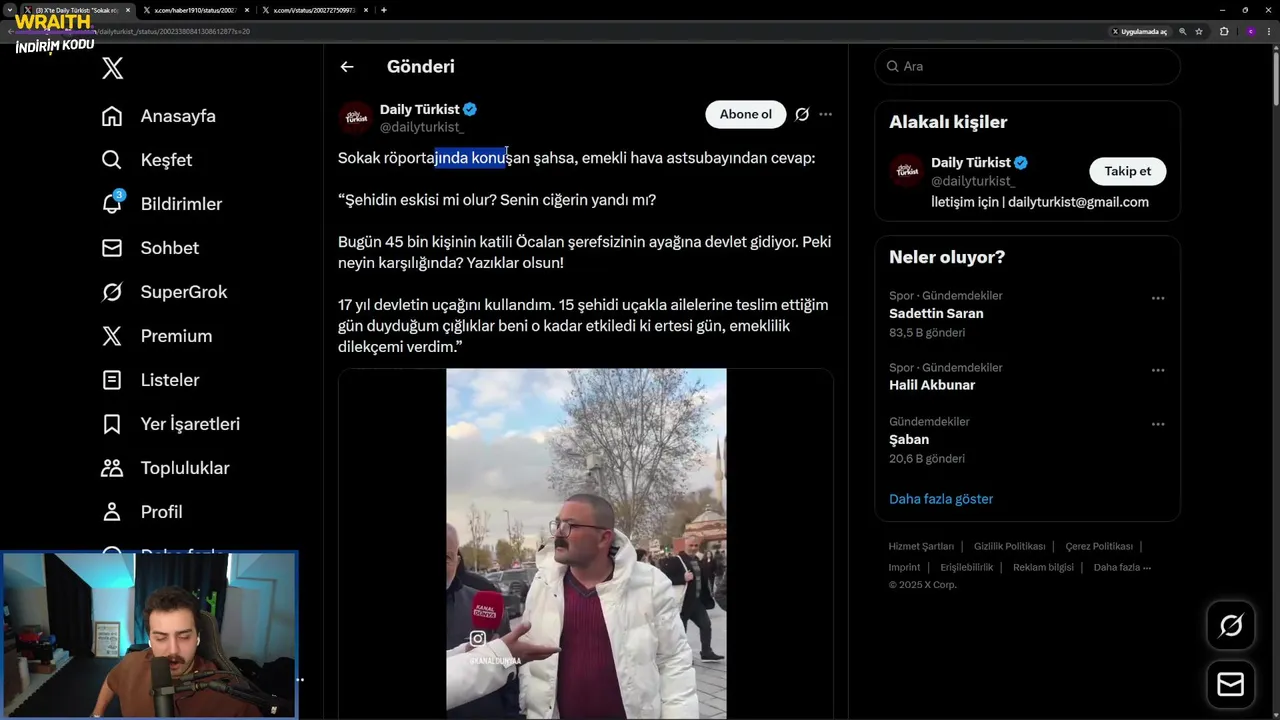Open a new browser tab
The width and height of the screenshot is (1280, 720).
[384, 10]
